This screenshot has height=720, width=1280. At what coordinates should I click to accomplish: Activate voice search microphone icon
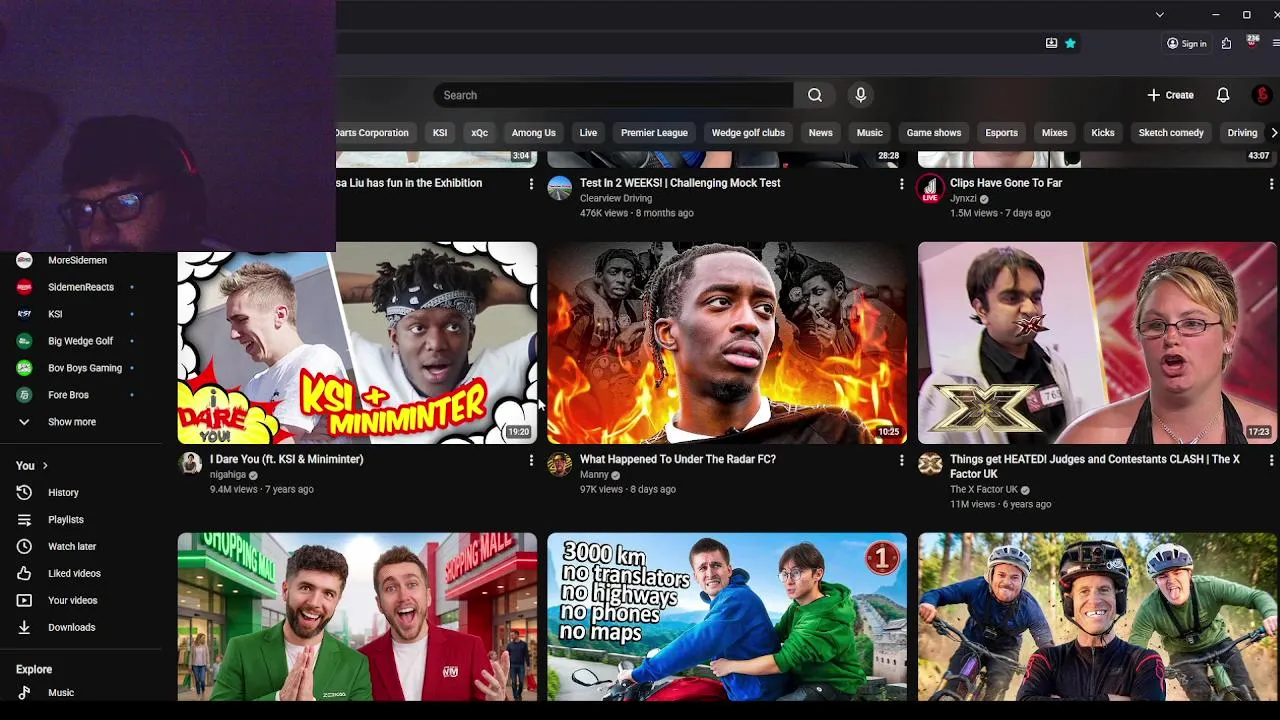pos(860,95)
